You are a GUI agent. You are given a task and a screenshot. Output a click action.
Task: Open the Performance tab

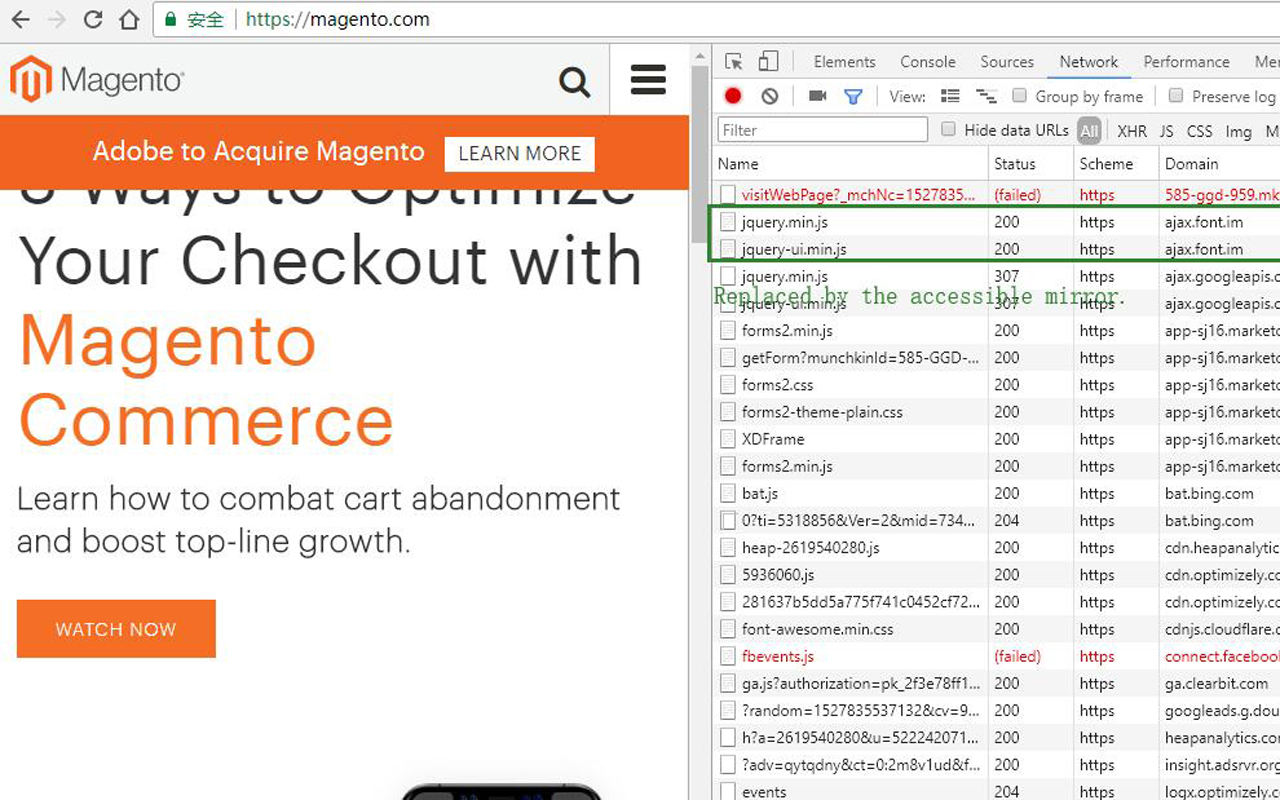click(1186, 62)
